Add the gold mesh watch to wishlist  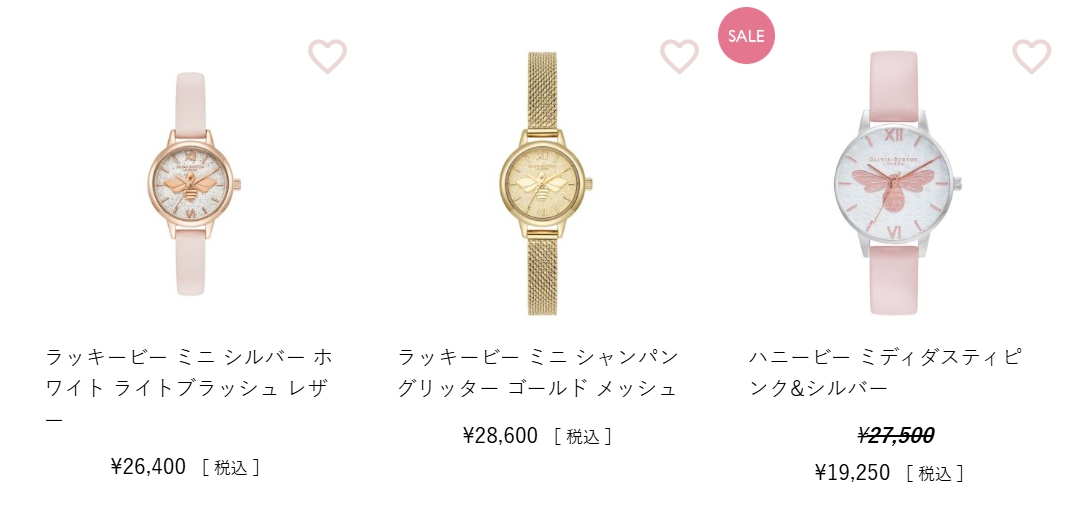(679, 57)
